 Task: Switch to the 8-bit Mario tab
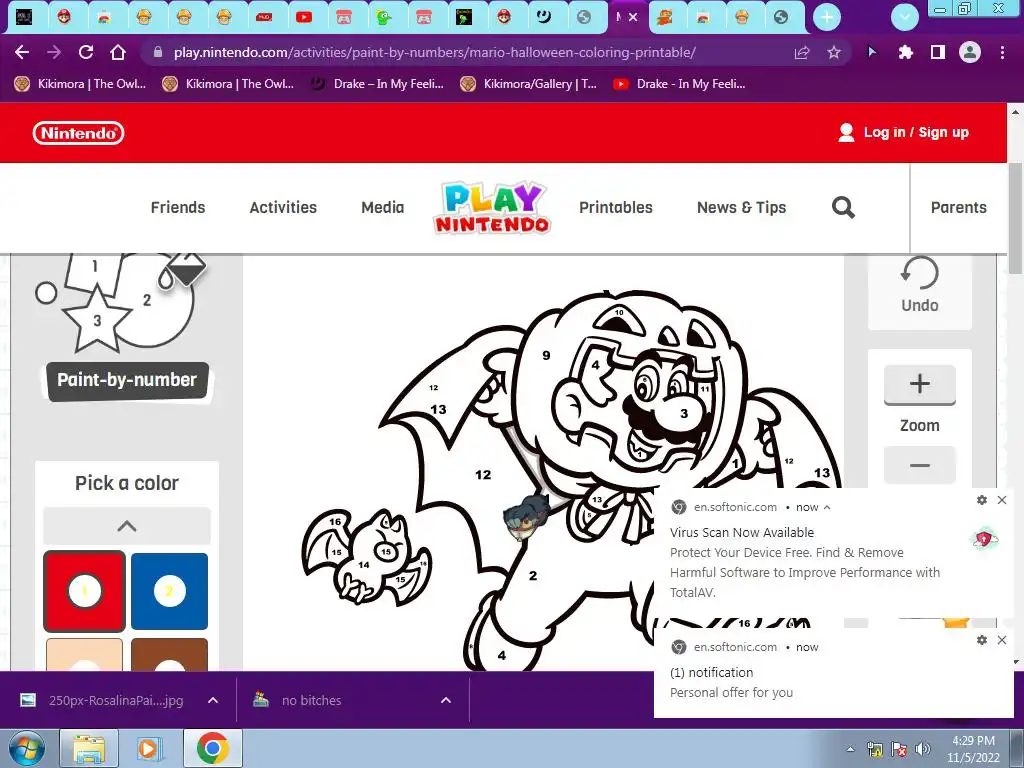(664, 18)
